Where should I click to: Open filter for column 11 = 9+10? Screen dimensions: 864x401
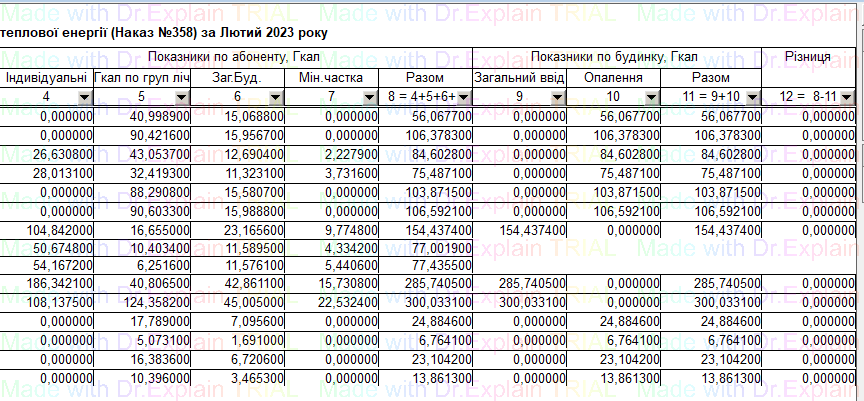tap(750, 97)
